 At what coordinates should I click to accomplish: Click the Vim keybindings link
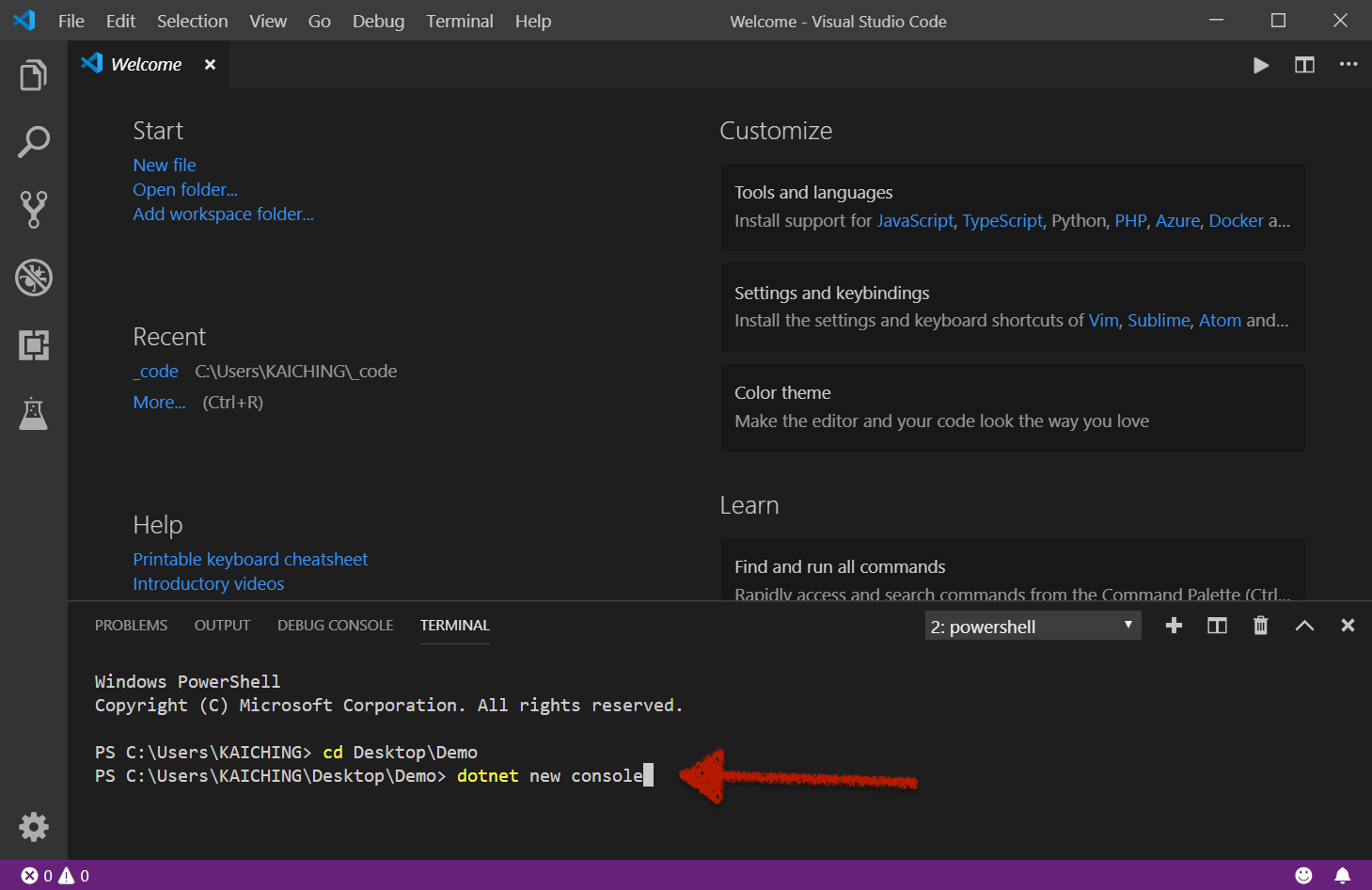tap(1104, 320)
